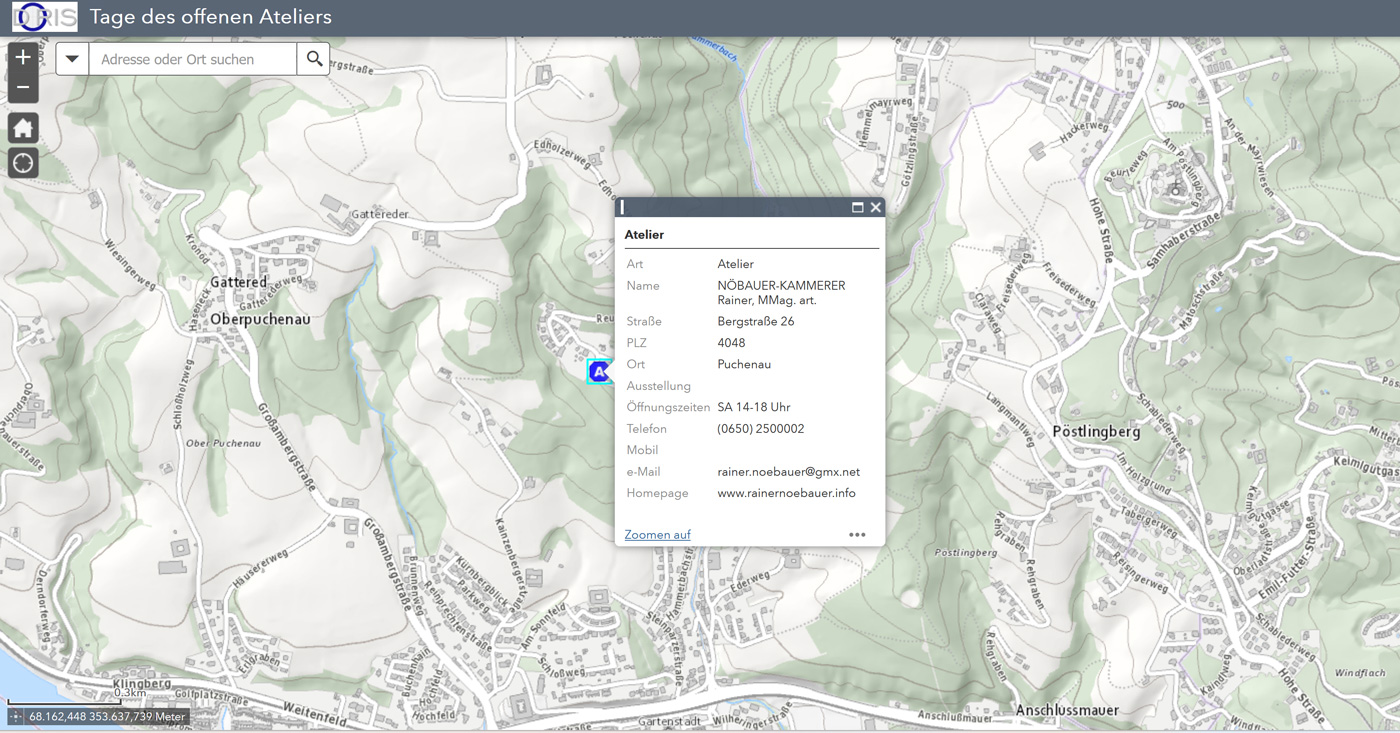The height and width of the screenshot is (733, 1400).
Task: Click the 'Tage des offenen Ateliers' title
Action: coord(211,17)
